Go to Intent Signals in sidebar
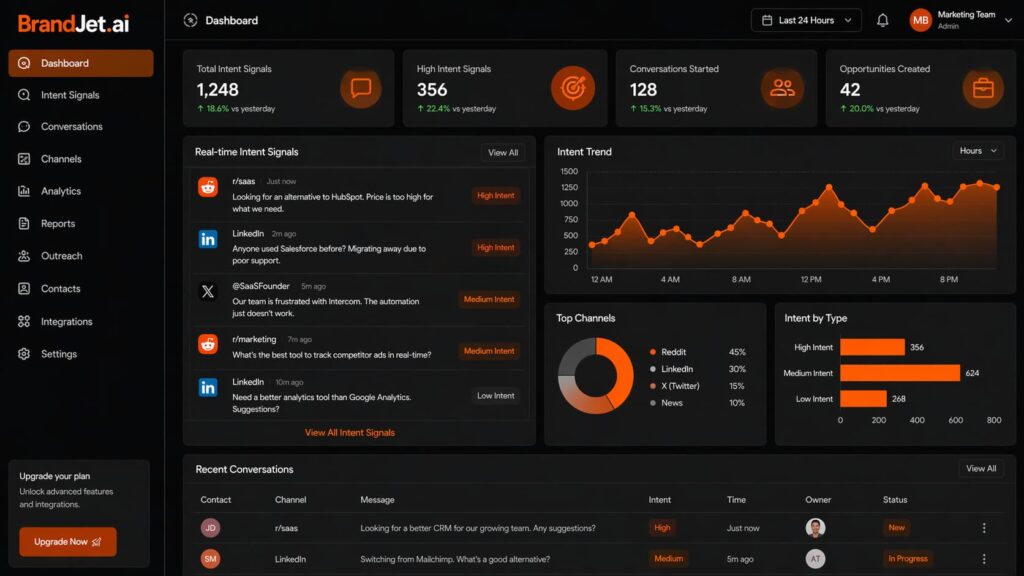1024x576 pixels. [70, 95]
